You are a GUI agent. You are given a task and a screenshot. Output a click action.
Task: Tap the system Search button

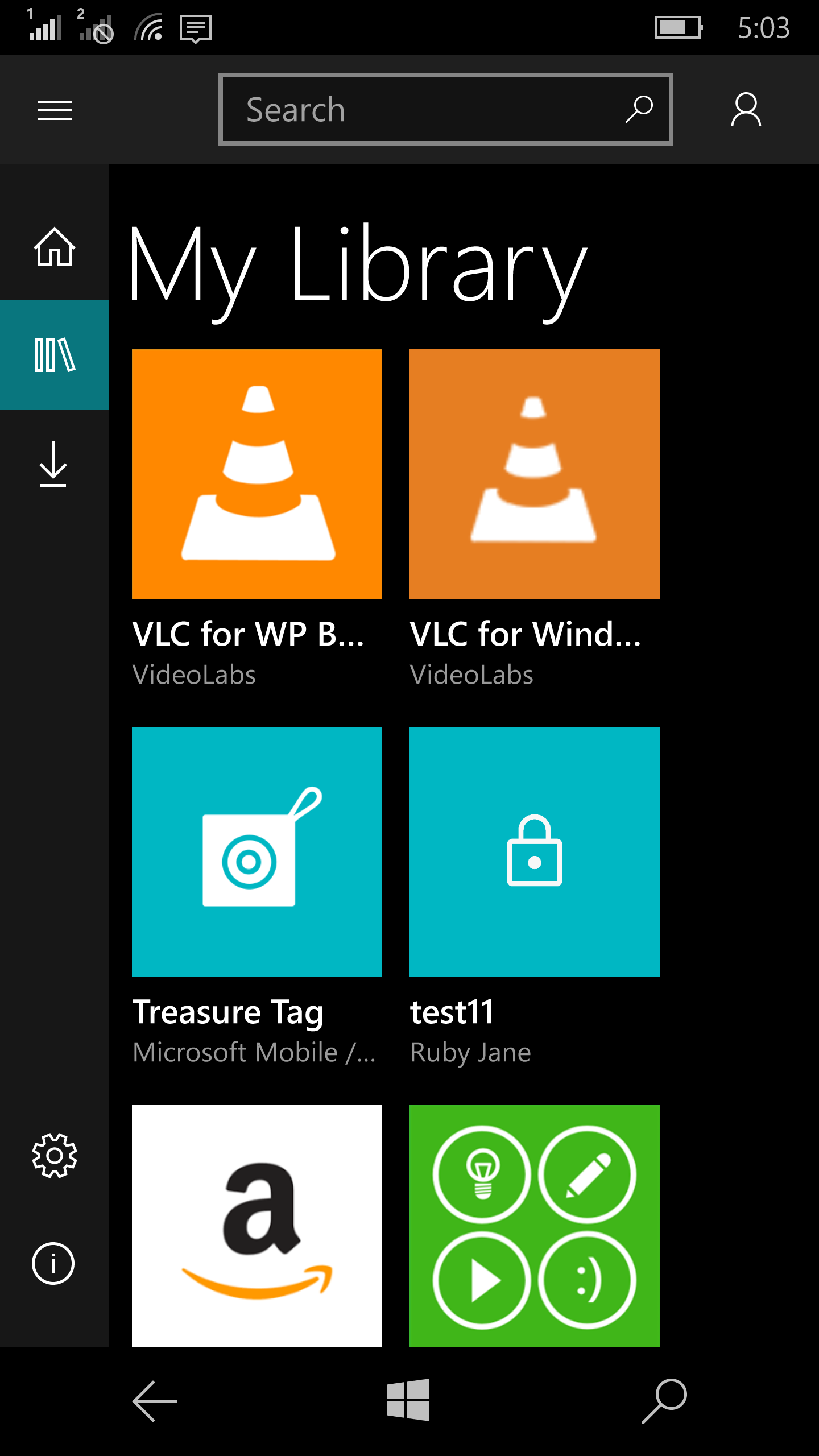click(x=664, y=1401)
